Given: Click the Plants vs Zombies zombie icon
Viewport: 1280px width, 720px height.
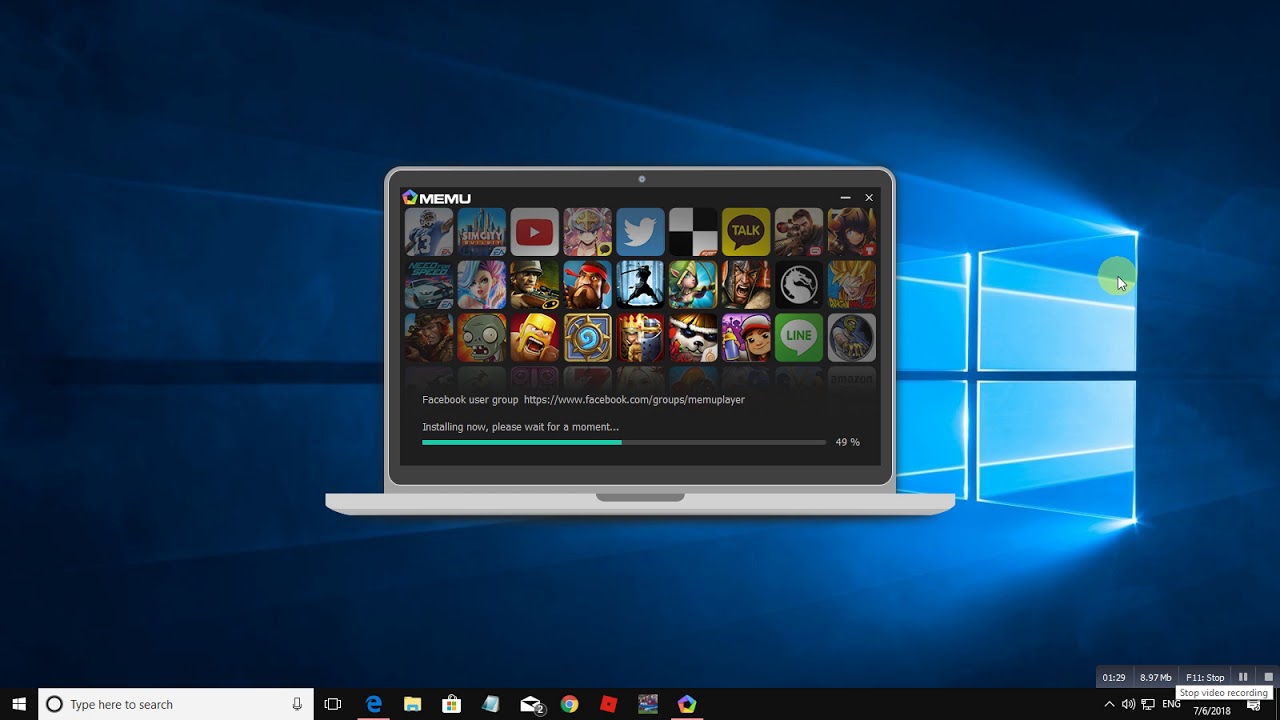Looking at the screenshot, I should coord(482,338).
